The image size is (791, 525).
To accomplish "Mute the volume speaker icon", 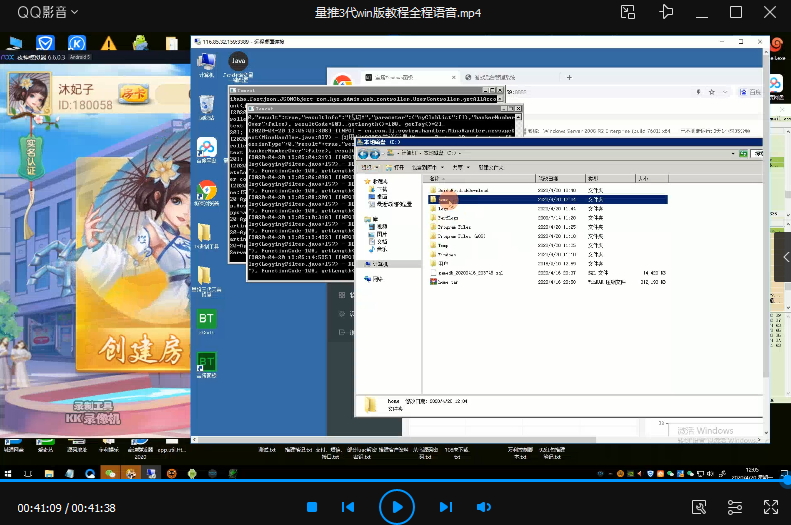I will [484, 507].
